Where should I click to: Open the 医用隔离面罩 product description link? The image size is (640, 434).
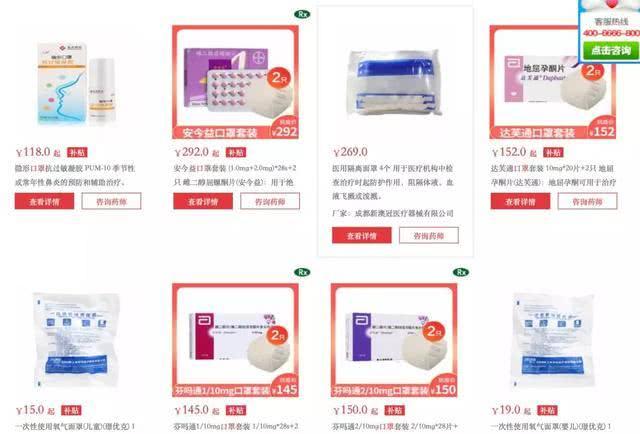(393, 182)
